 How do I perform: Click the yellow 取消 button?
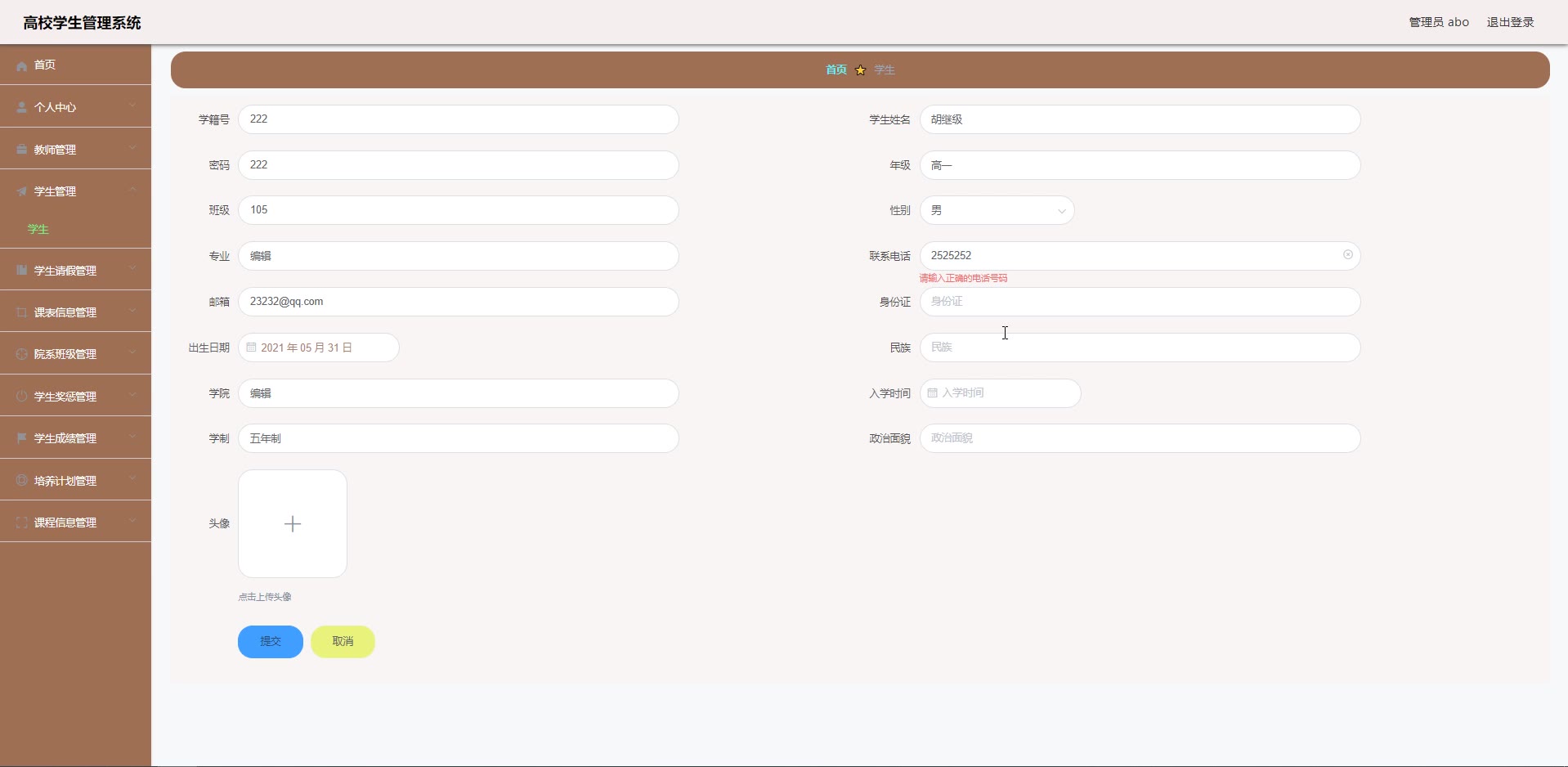(x=343, y=642)
